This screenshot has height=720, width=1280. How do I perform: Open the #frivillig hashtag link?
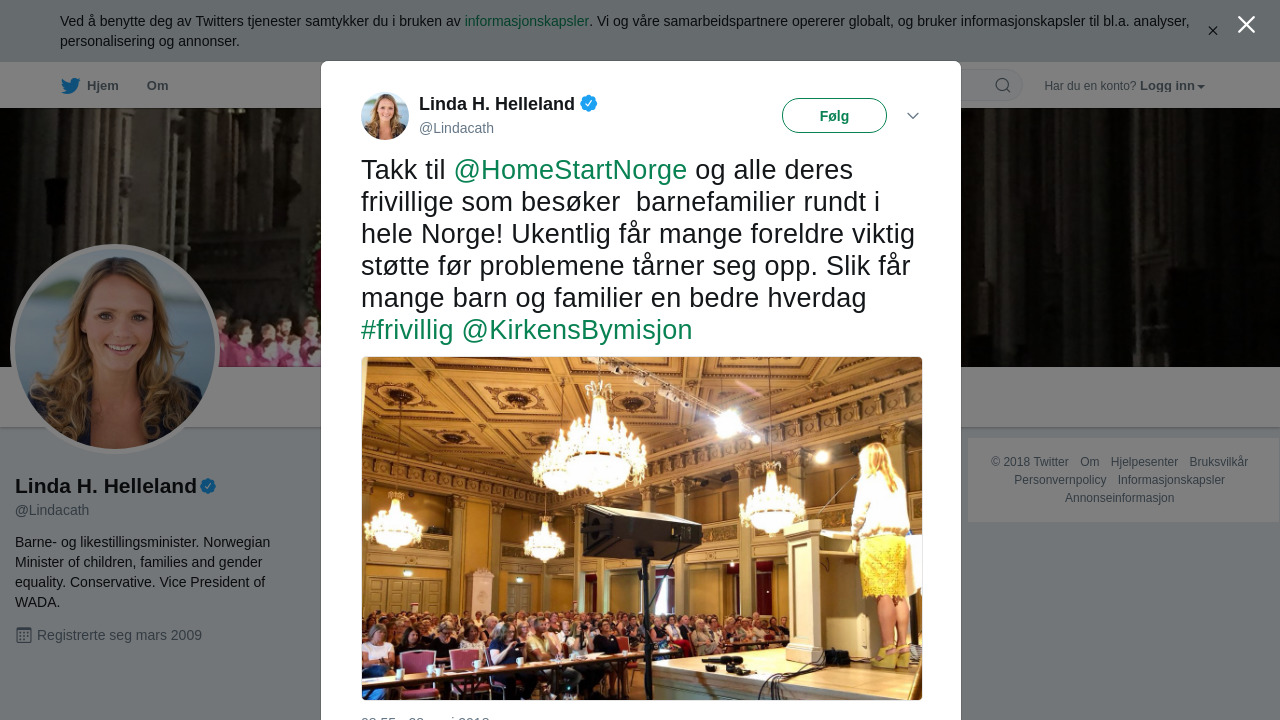(x=407, y=330)
